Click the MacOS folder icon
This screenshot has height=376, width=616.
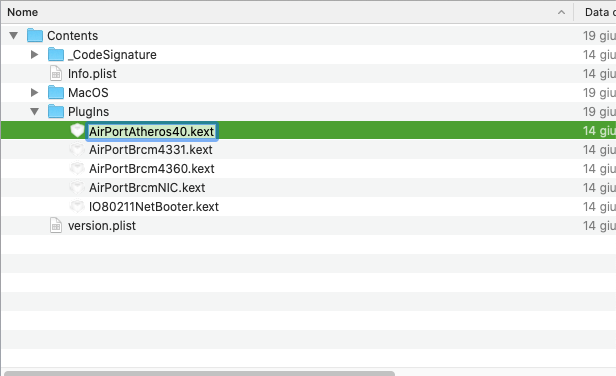[56, 93]
